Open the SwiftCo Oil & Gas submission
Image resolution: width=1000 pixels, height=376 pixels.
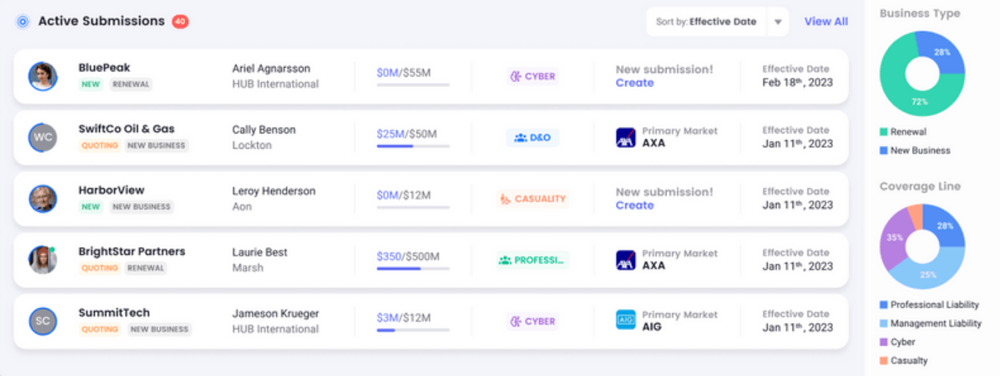tap(126, 129)
